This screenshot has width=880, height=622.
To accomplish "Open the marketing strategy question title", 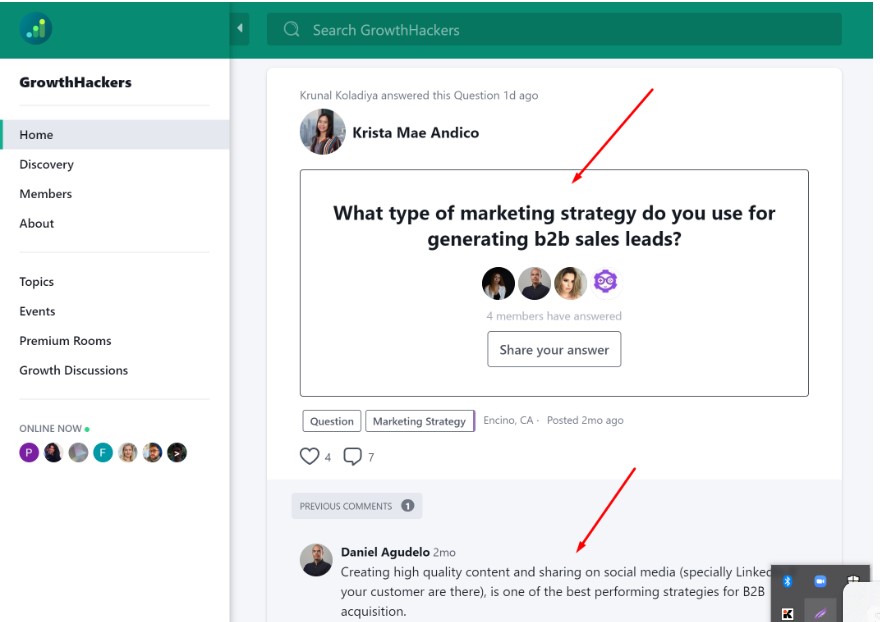I will tap(554, 226).
